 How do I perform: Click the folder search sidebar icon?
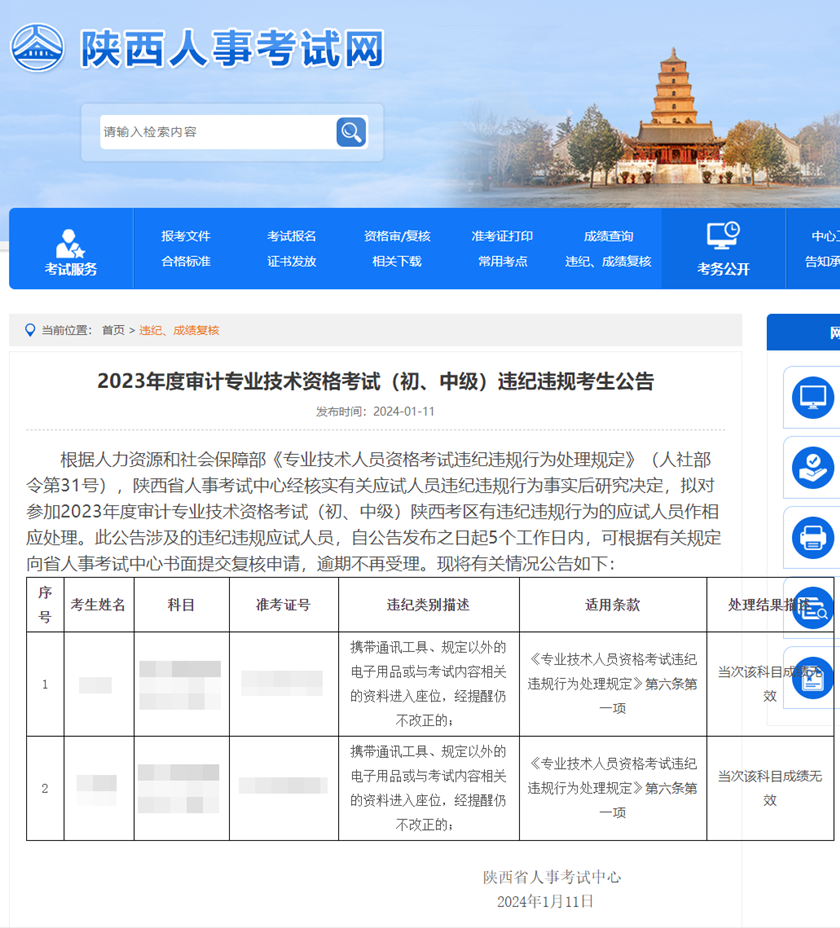point(812,608)
